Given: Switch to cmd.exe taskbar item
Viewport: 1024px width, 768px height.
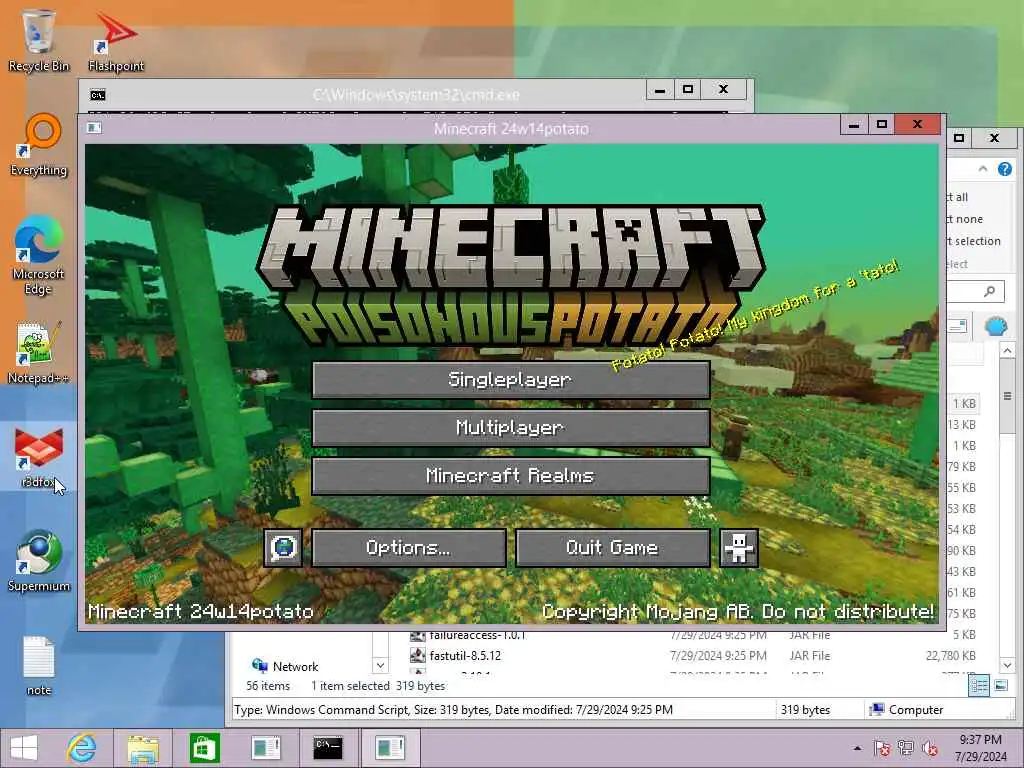Looking at the screenshot, I should tap(327, 748).
